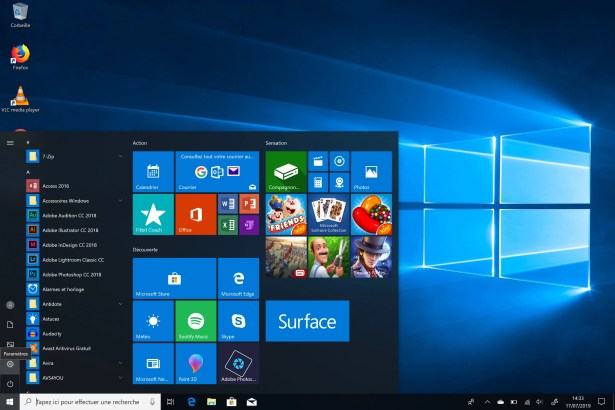Open the Météo weather tile

coord(153,321)
